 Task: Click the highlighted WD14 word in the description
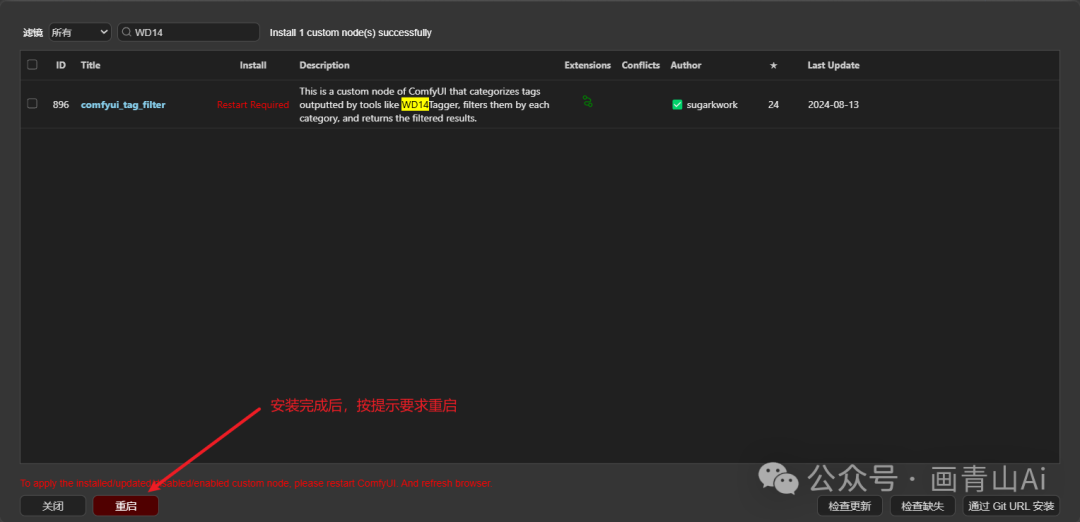pyautogui.click(x=415, y=105)
